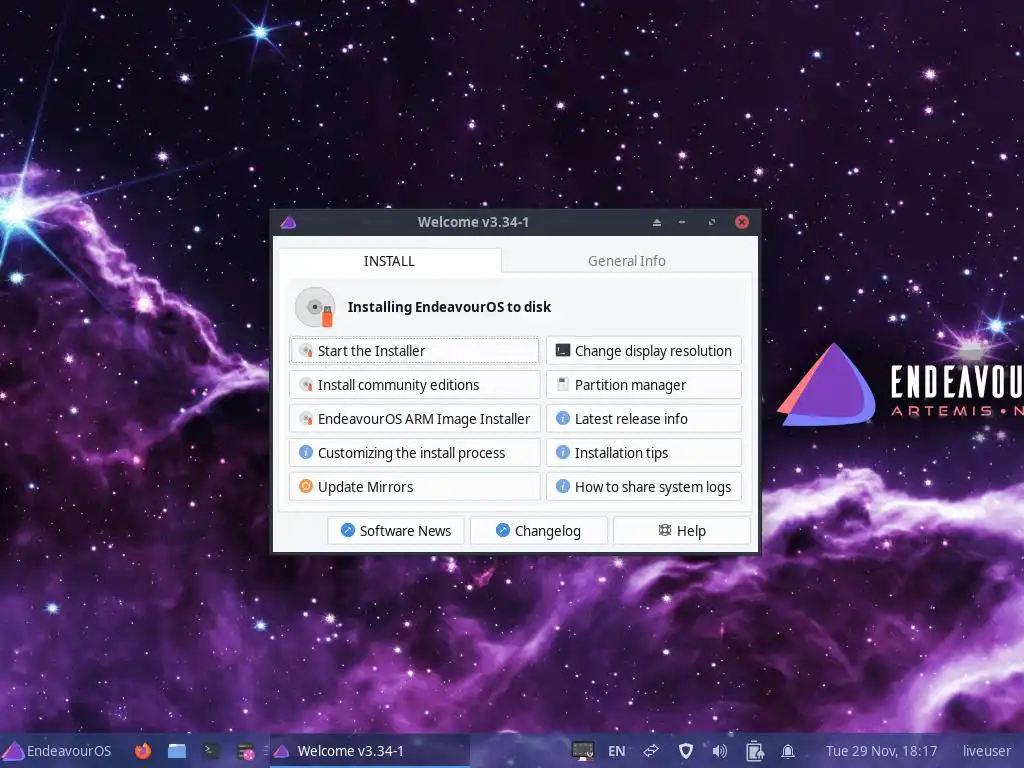The width and height of the screenshot is (1024, 768).
Task: Click the Welcome window title bar app icon
Action: coord(288,223)
